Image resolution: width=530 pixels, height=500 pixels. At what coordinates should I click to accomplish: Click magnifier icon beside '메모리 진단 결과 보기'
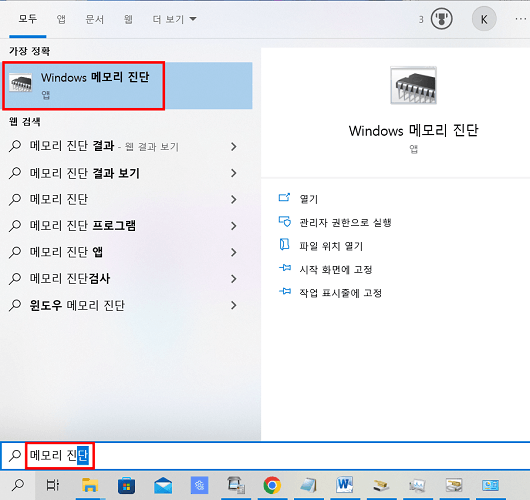(15, 173)
